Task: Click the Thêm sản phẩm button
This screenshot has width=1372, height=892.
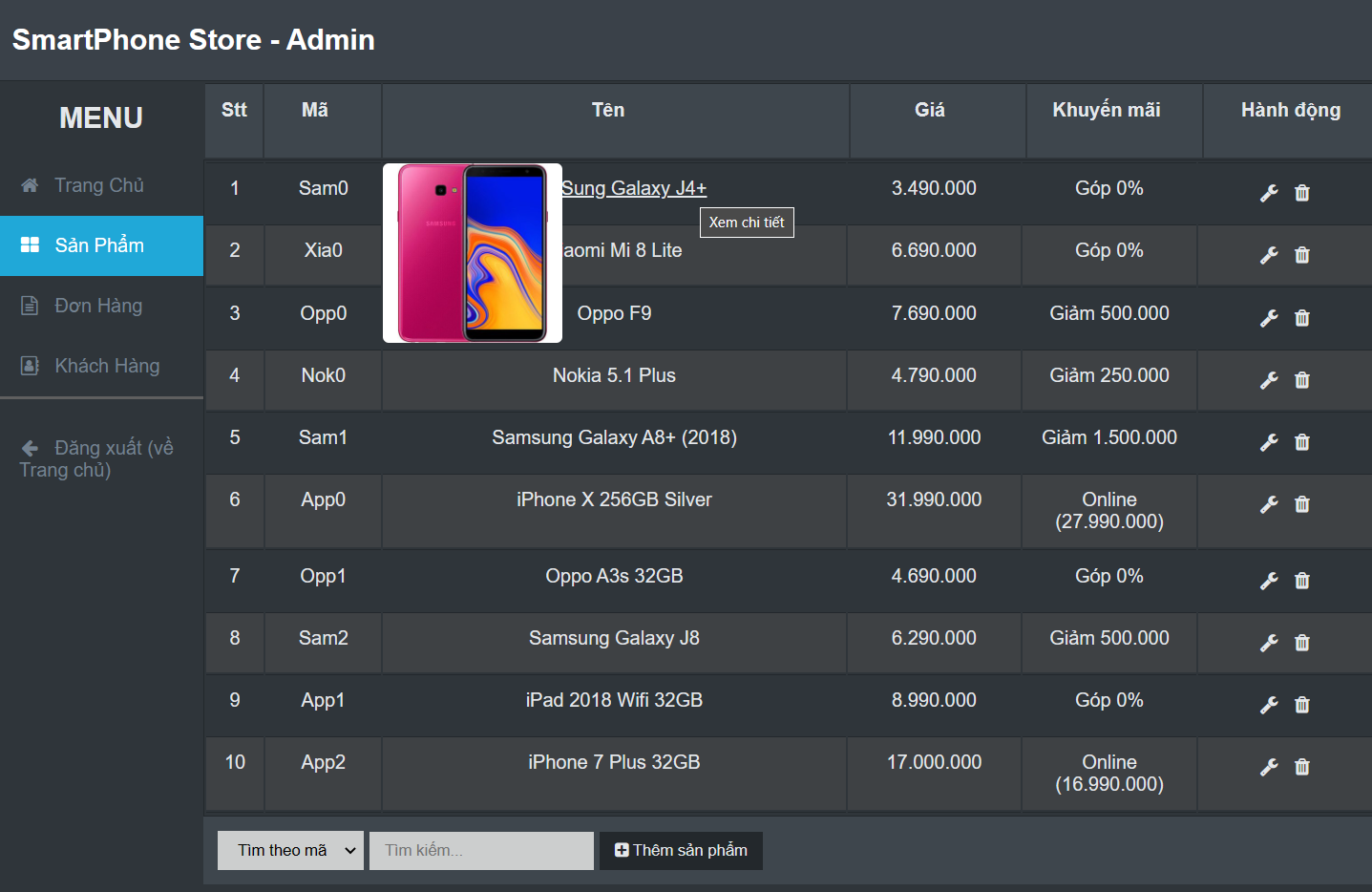Action: point(681,850)
